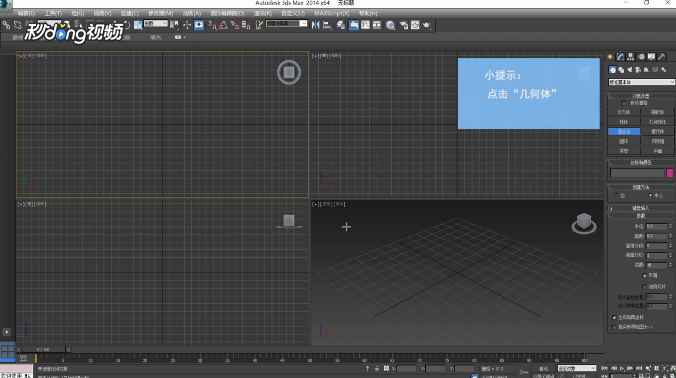
Task: Choose the 边 (Edge) creation method radio
Action: tap(616, 195)
